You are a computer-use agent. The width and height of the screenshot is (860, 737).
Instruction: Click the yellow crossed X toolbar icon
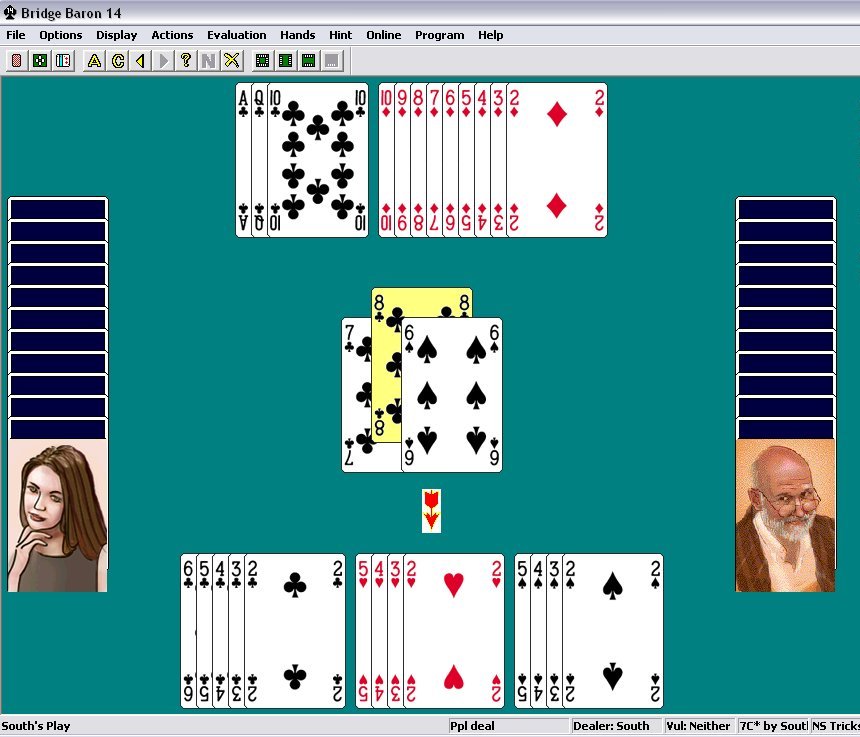click(232, 61)
